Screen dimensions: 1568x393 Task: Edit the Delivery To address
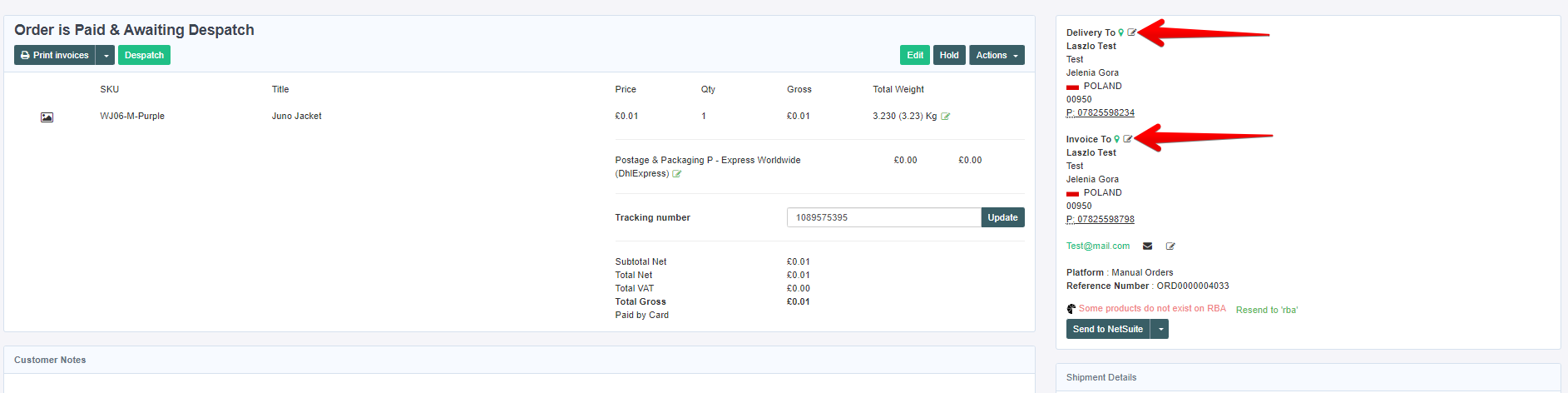tap(1131, 32)
